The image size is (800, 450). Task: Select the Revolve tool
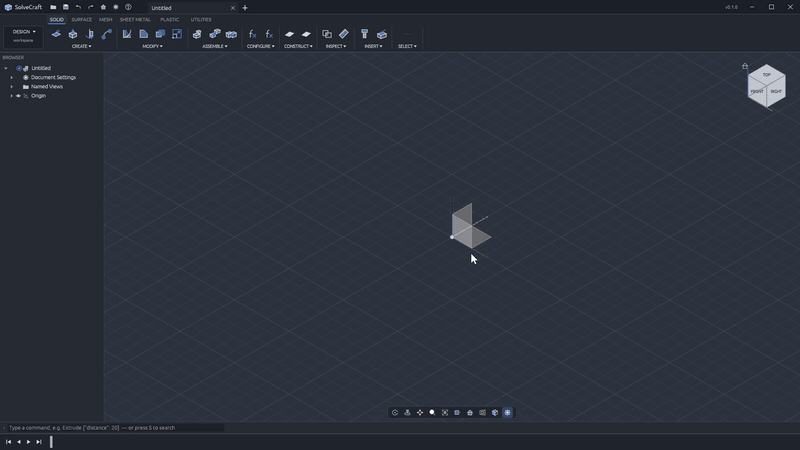tap(90, 34)
